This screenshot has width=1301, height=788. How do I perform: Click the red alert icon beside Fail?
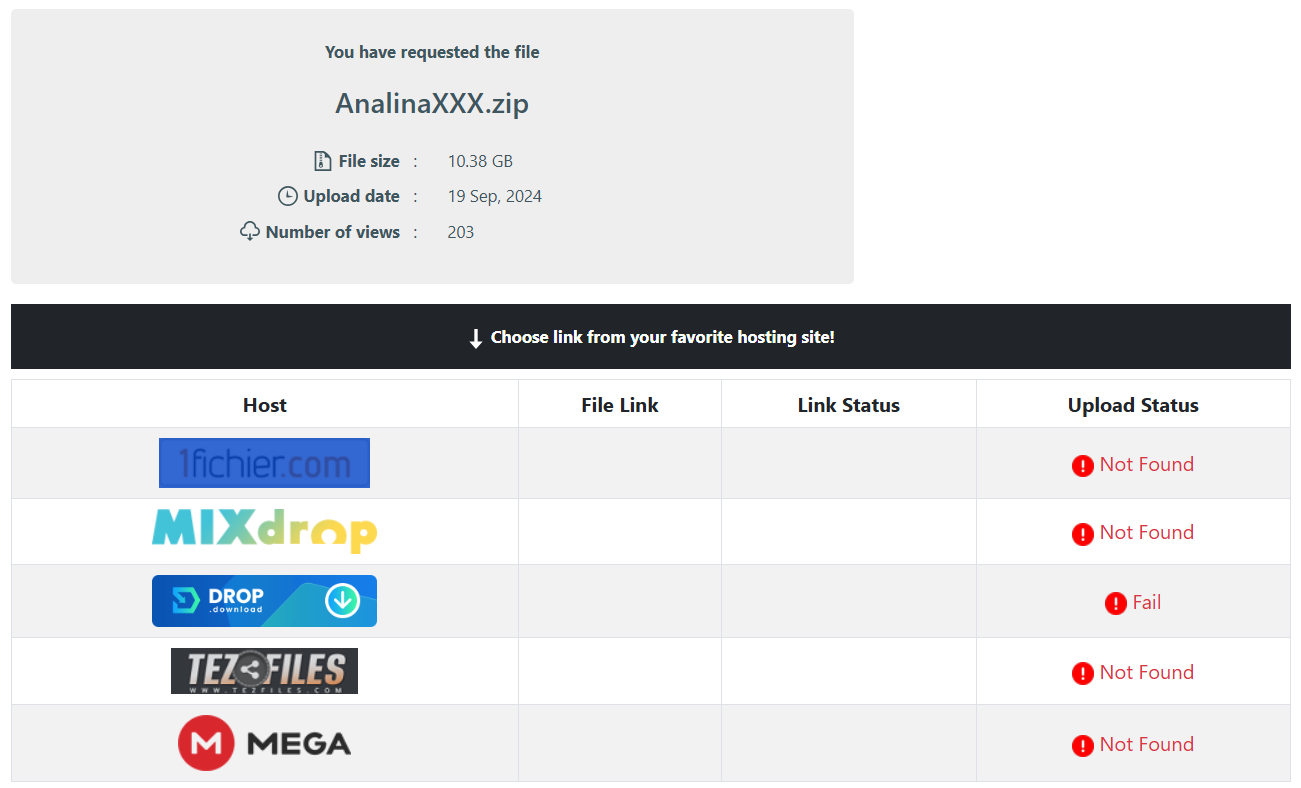coord(1115,603)
